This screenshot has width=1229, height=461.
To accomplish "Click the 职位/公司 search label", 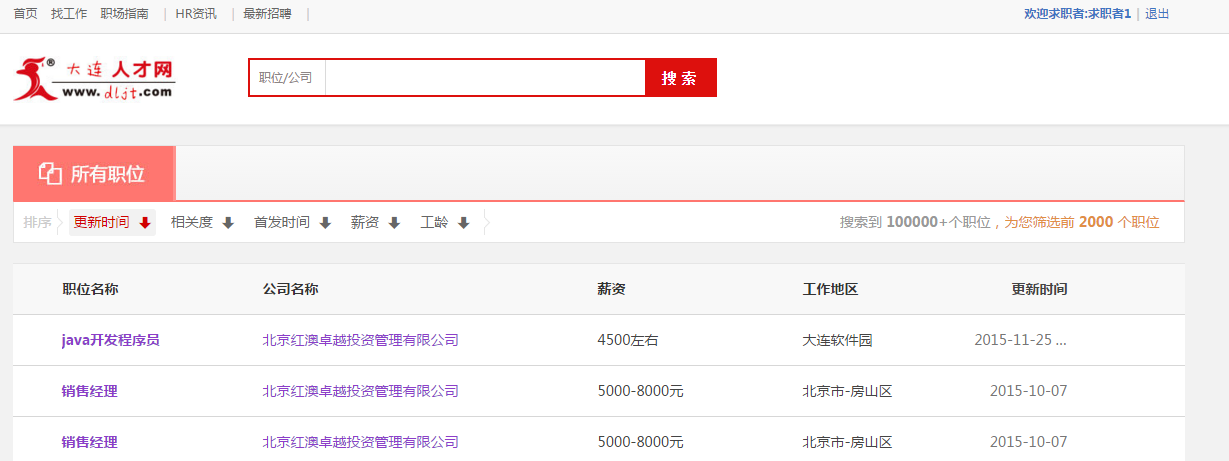I will 286,78.
